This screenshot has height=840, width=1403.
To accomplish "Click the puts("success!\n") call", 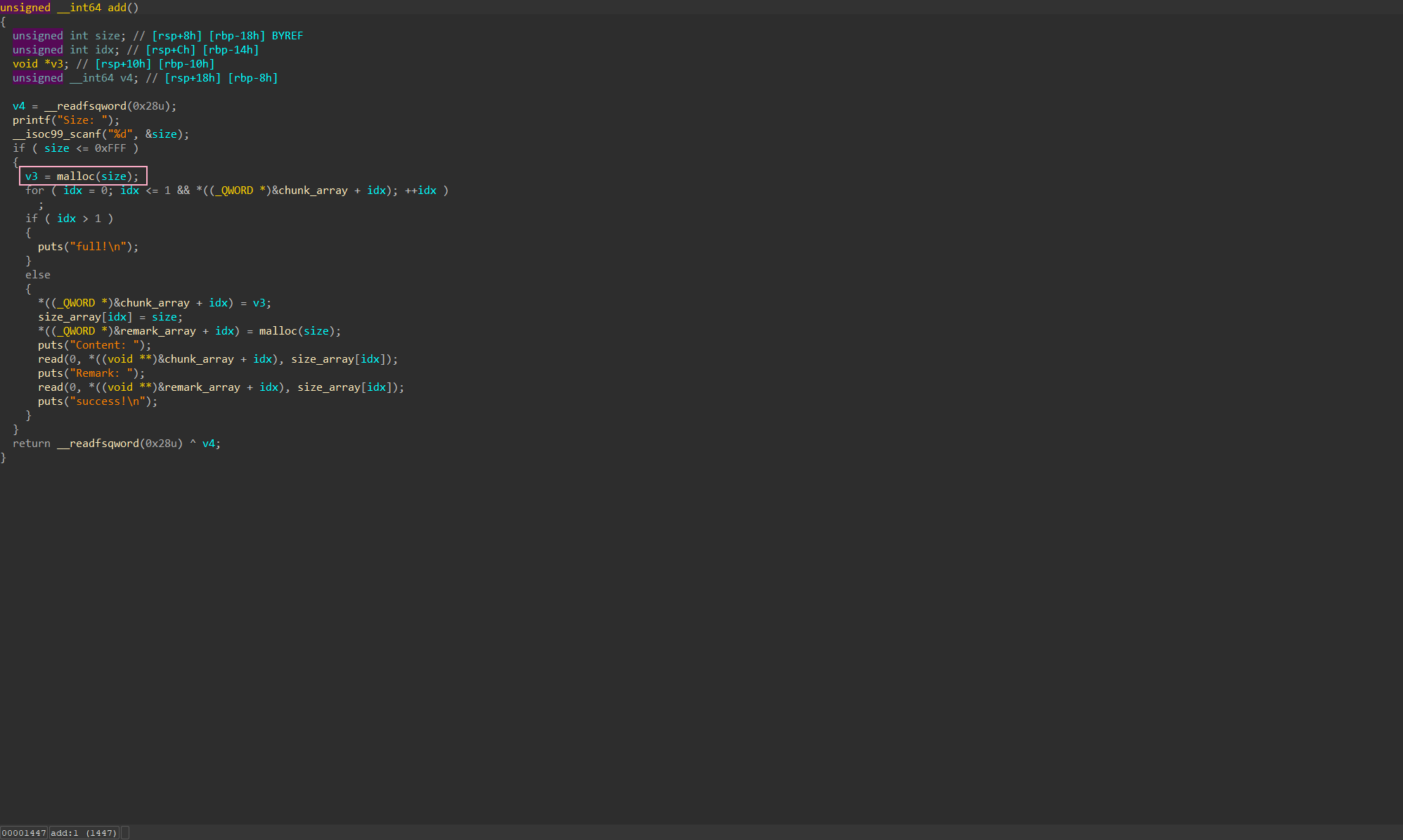I will point(98,401).
